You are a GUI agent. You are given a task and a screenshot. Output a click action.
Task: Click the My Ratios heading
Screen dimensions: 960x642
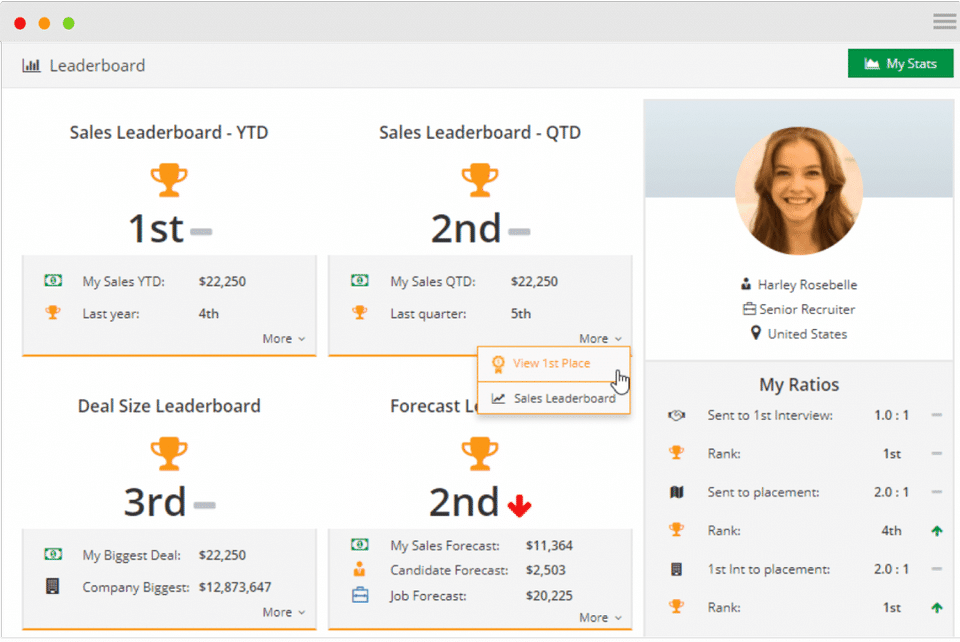coord(799,384)
